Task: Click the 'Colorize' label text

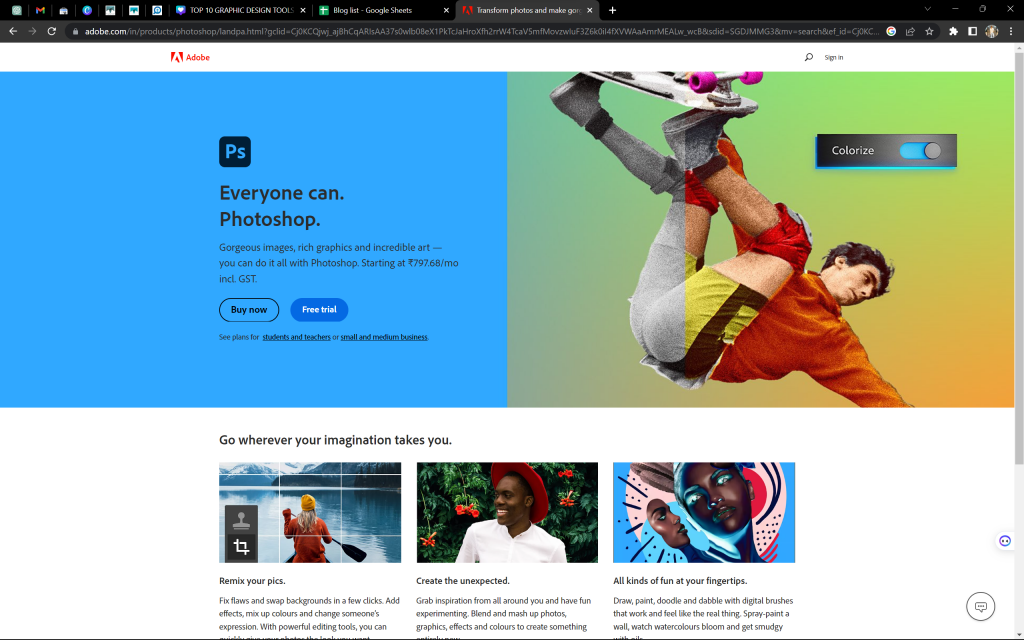Action: click(852, 151)
